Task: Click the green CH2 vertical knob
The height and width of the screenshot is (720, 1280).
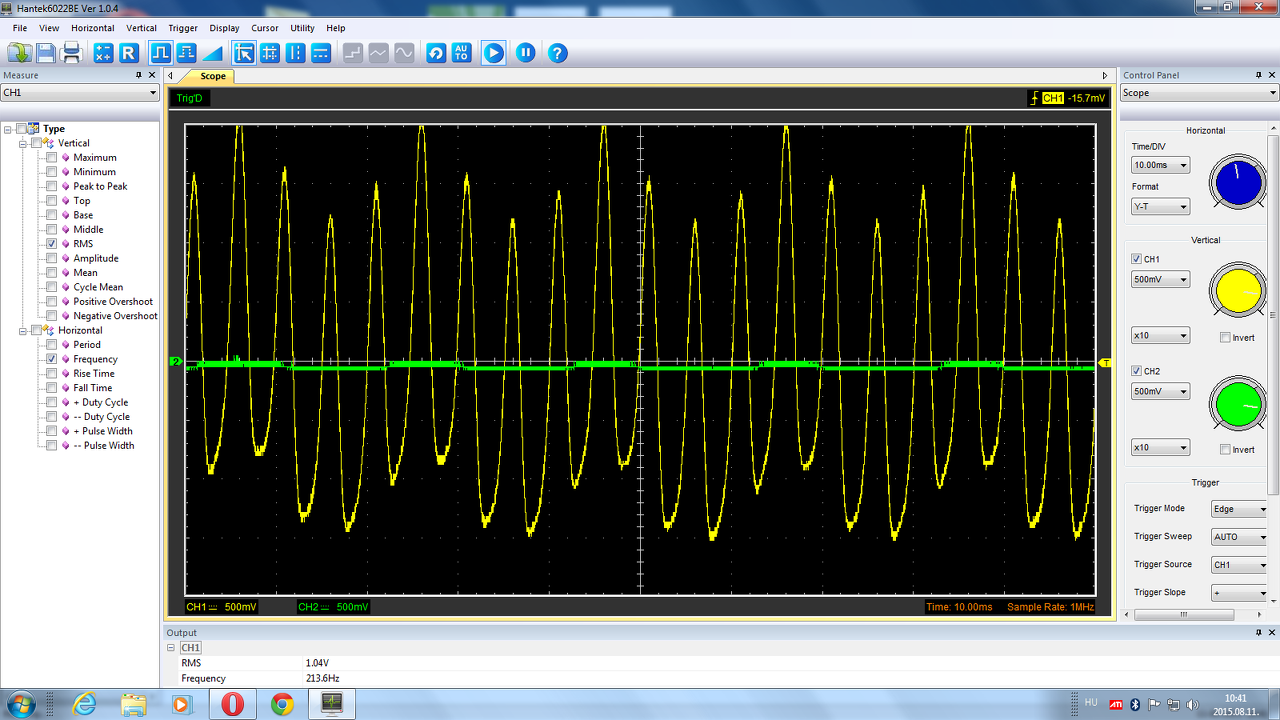Action: pos(1238,403)
